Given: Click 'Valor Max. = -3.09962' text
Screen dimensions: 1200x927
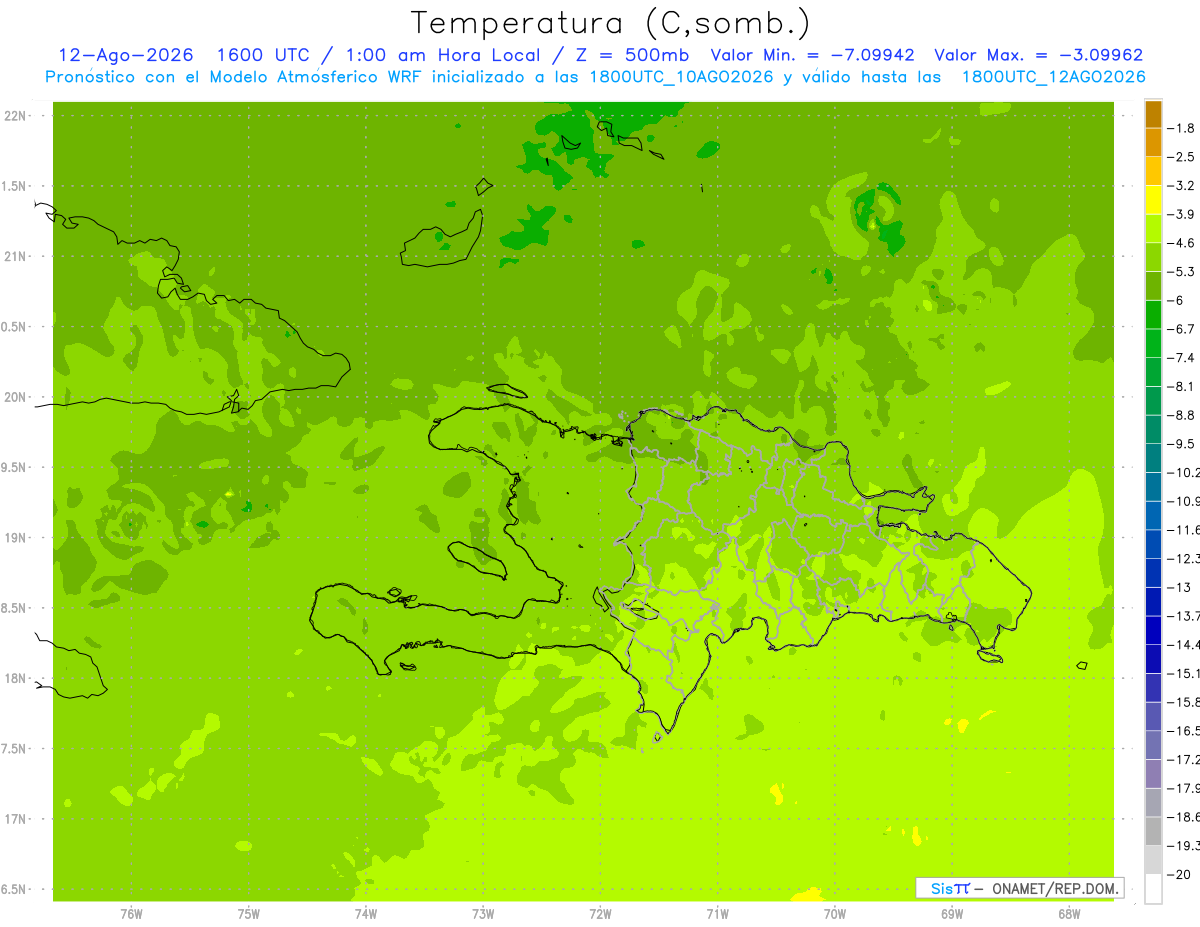Looking at the screenshot, I should [x=1038, y=55].
